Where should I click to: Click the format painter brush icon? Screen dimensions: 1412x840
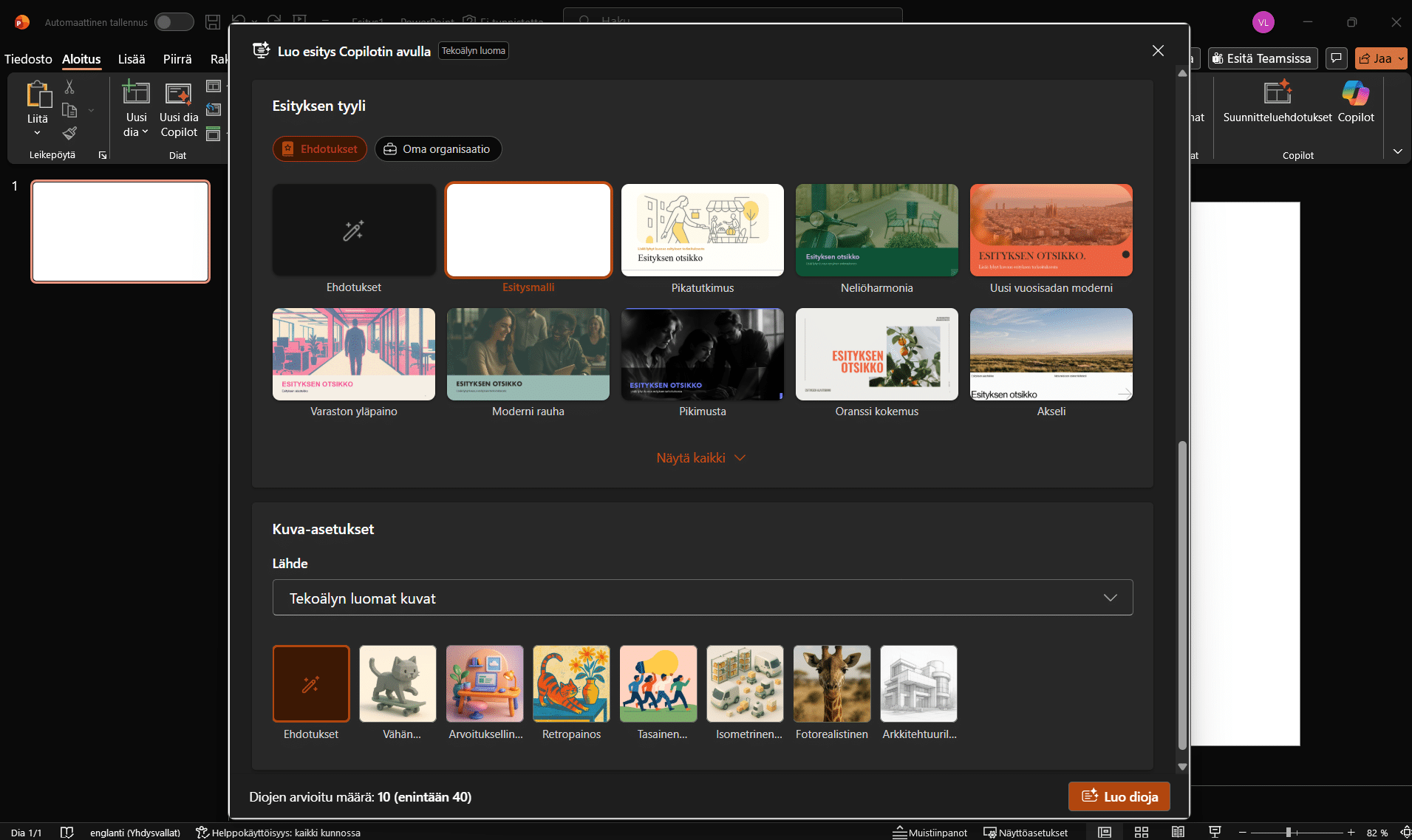click(x=69, y=133)
